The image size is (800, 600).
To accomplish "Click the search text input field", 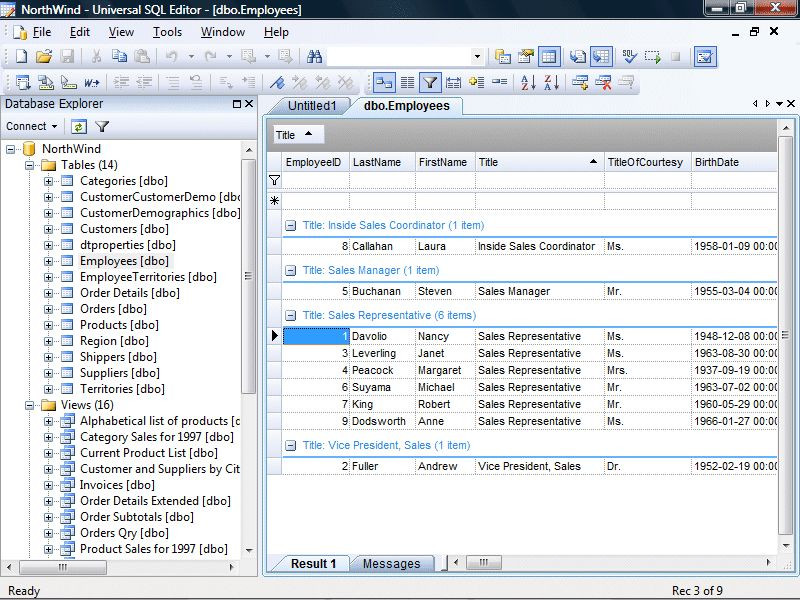I will click(x=399, y=56).
